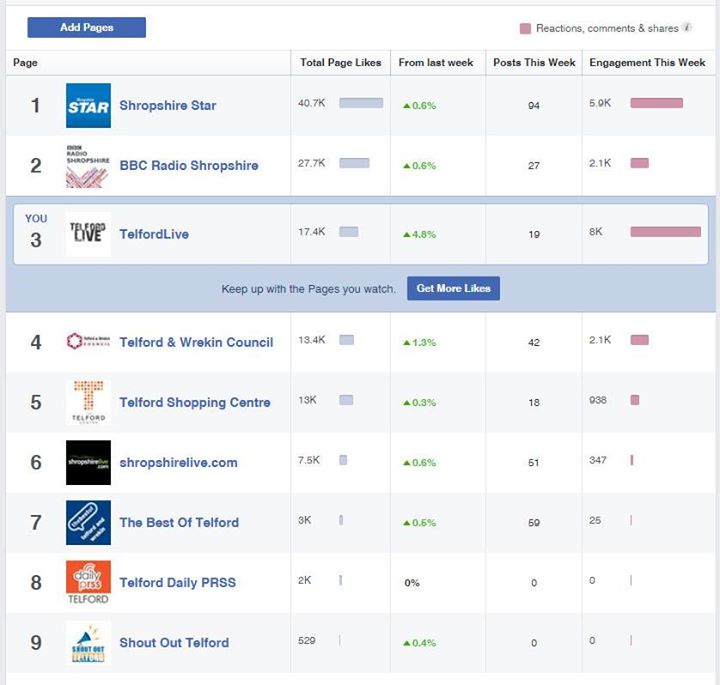The width and height of the screenshot is (720, 685).
Task: Open the Shout Out Telford link
Action: pyautogui.click(x=174, y=643)
